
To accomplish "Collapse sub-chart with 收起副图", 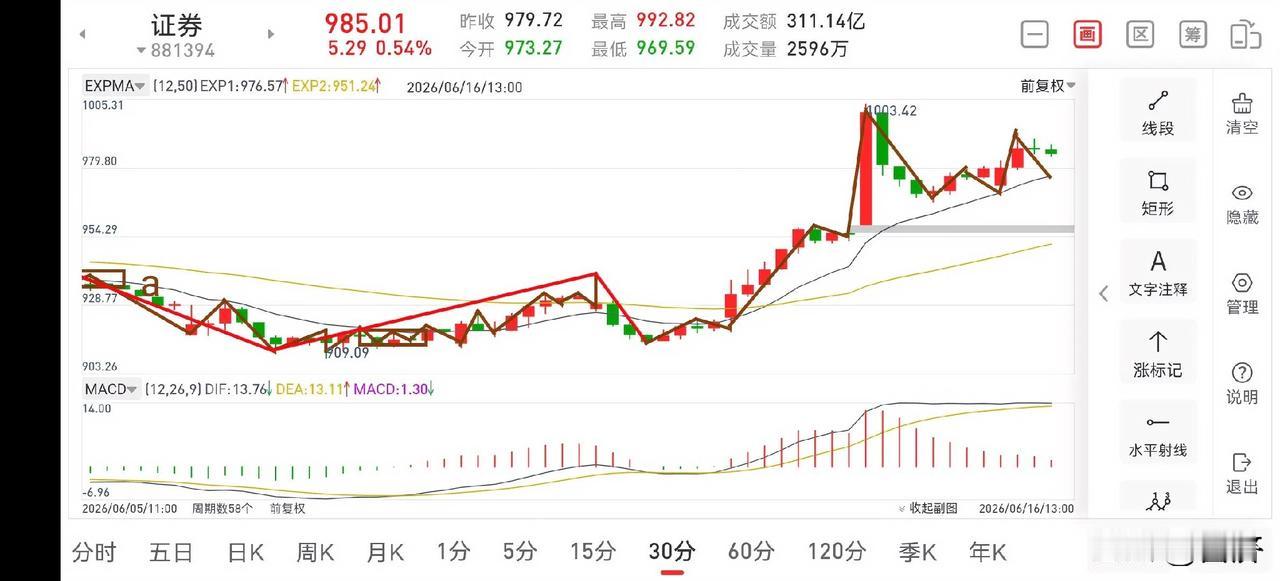I will tap(927, 508).
